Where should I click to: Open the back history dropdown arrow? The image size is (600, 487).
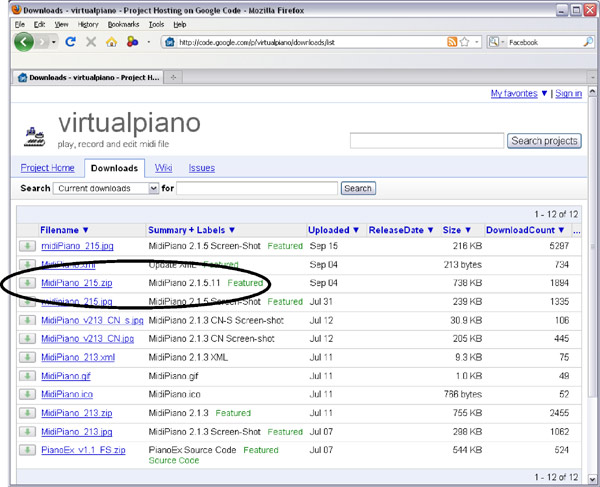pos(54,42)
